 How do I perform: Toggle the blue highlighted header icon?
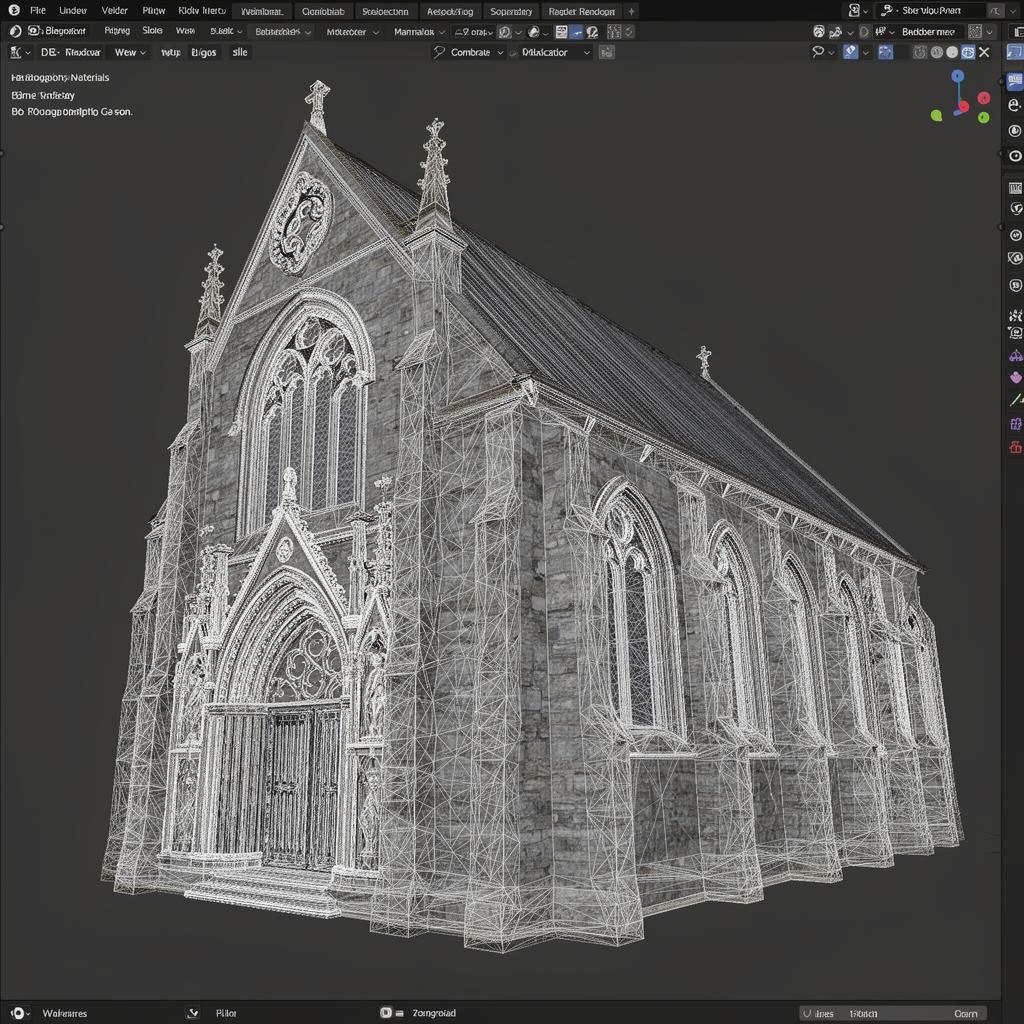tap(576, 31)
